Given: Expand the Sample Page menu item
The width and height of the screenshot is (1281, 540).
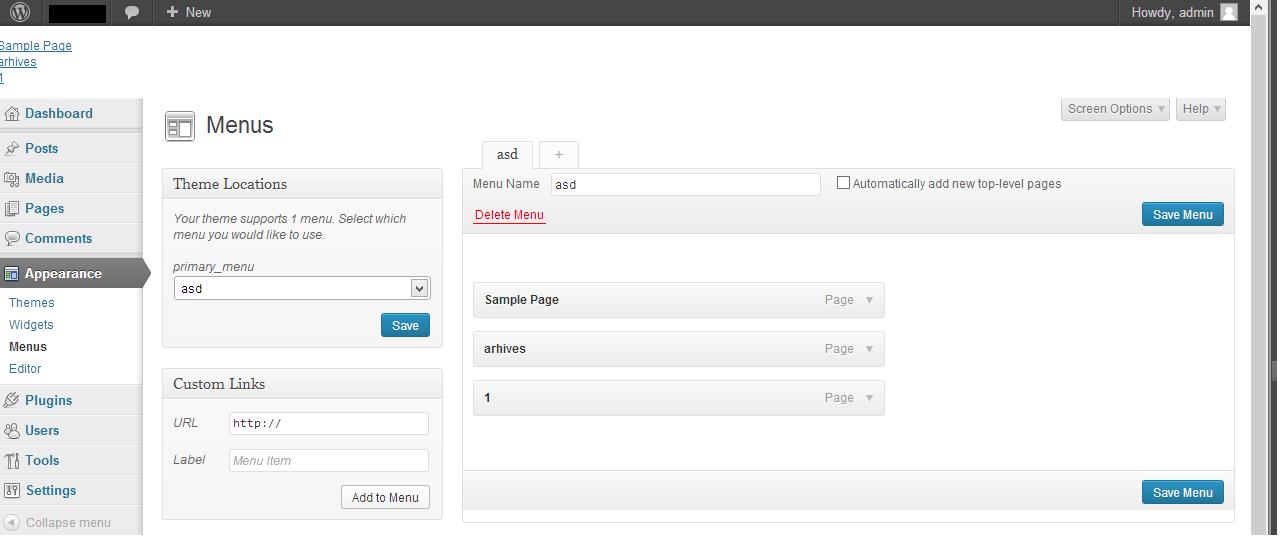Looking at the screenshot, I should click(869, 300).
